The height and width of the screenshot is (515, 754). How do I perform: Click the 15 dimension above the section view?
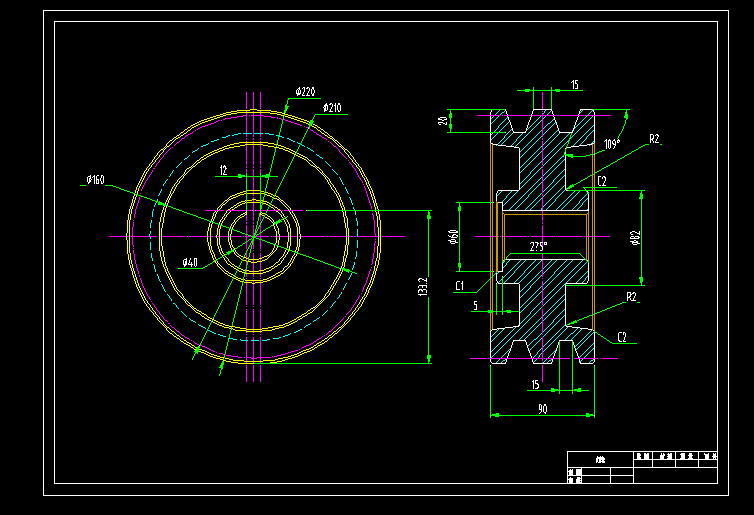(x=575, y=85)
